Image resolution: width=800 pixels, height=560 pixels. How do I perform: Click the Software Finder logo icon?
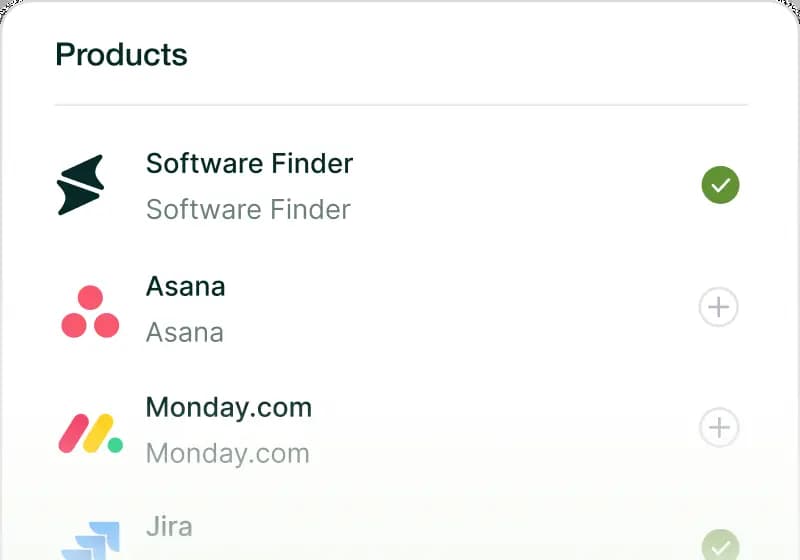[x=81, y=185]
